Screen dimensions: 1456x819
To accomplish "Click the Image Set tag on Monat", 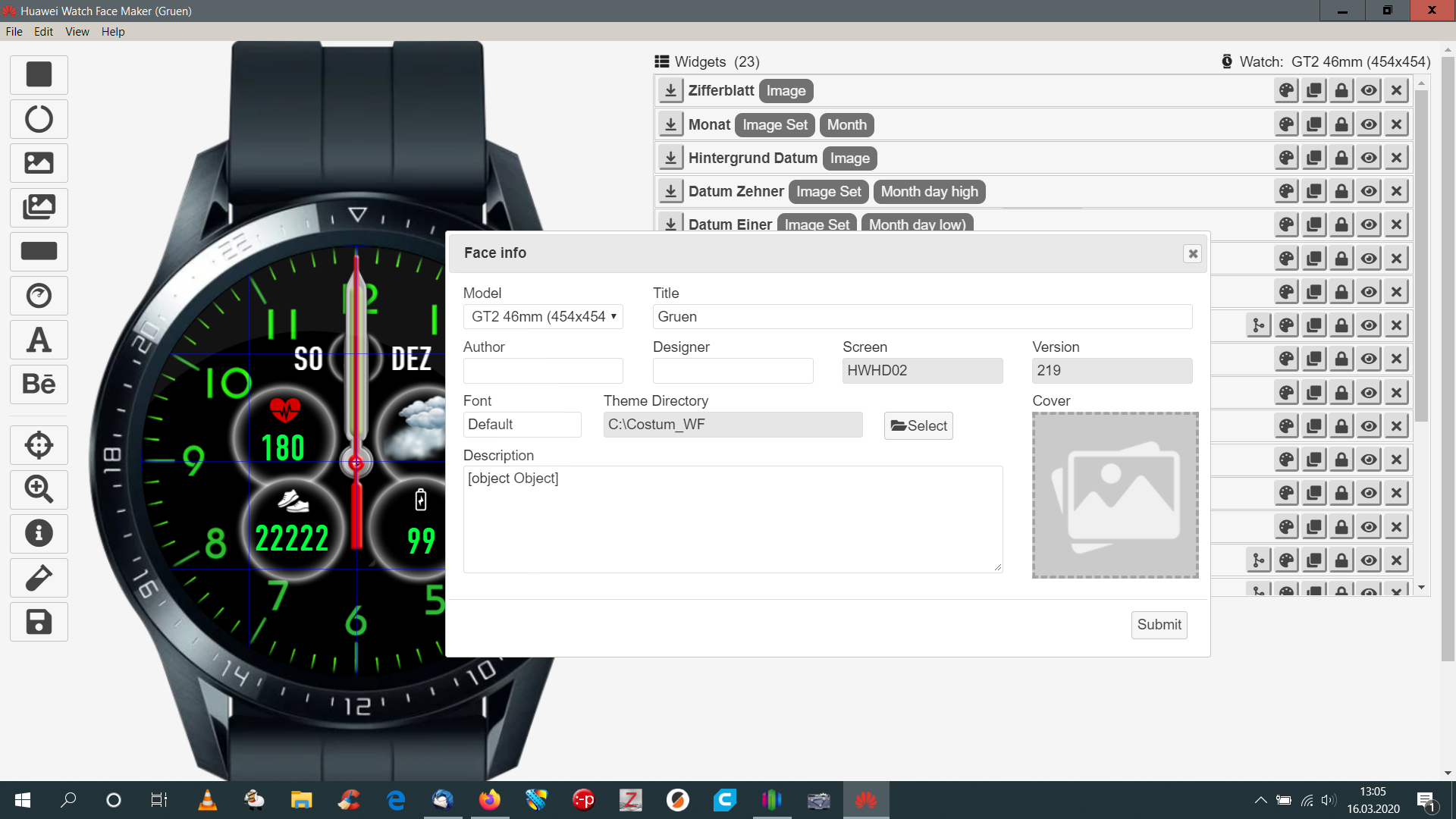I will click(775, 124).
